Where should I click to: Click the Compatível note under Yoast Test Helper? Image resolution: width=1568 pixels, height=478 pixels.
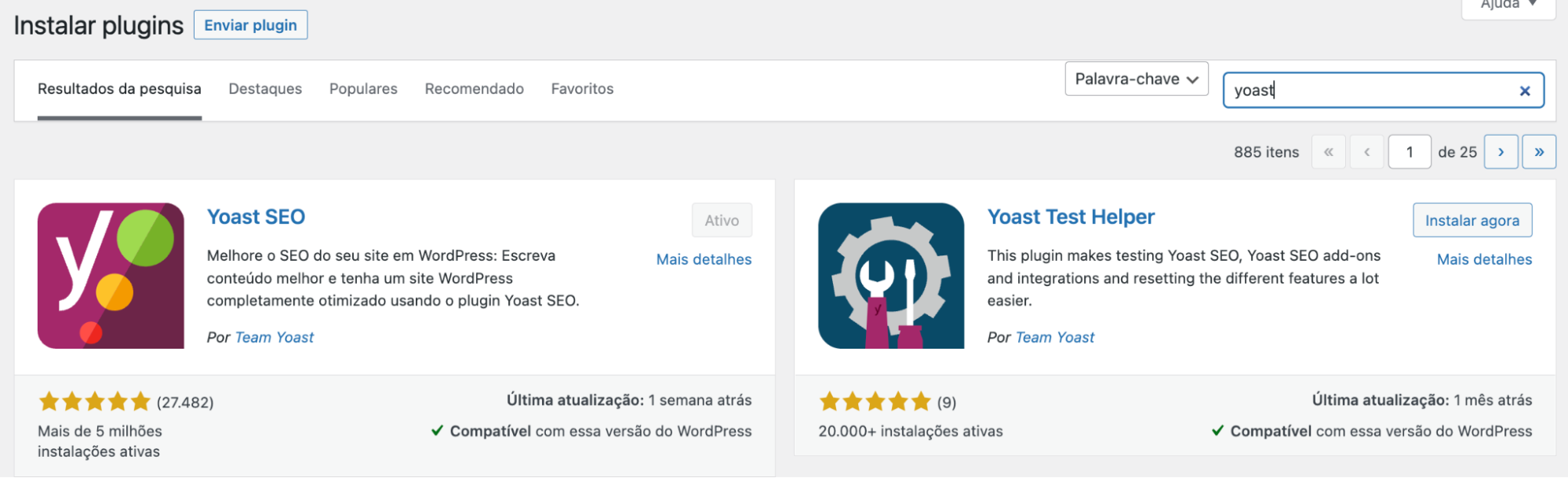(1372, 431)
